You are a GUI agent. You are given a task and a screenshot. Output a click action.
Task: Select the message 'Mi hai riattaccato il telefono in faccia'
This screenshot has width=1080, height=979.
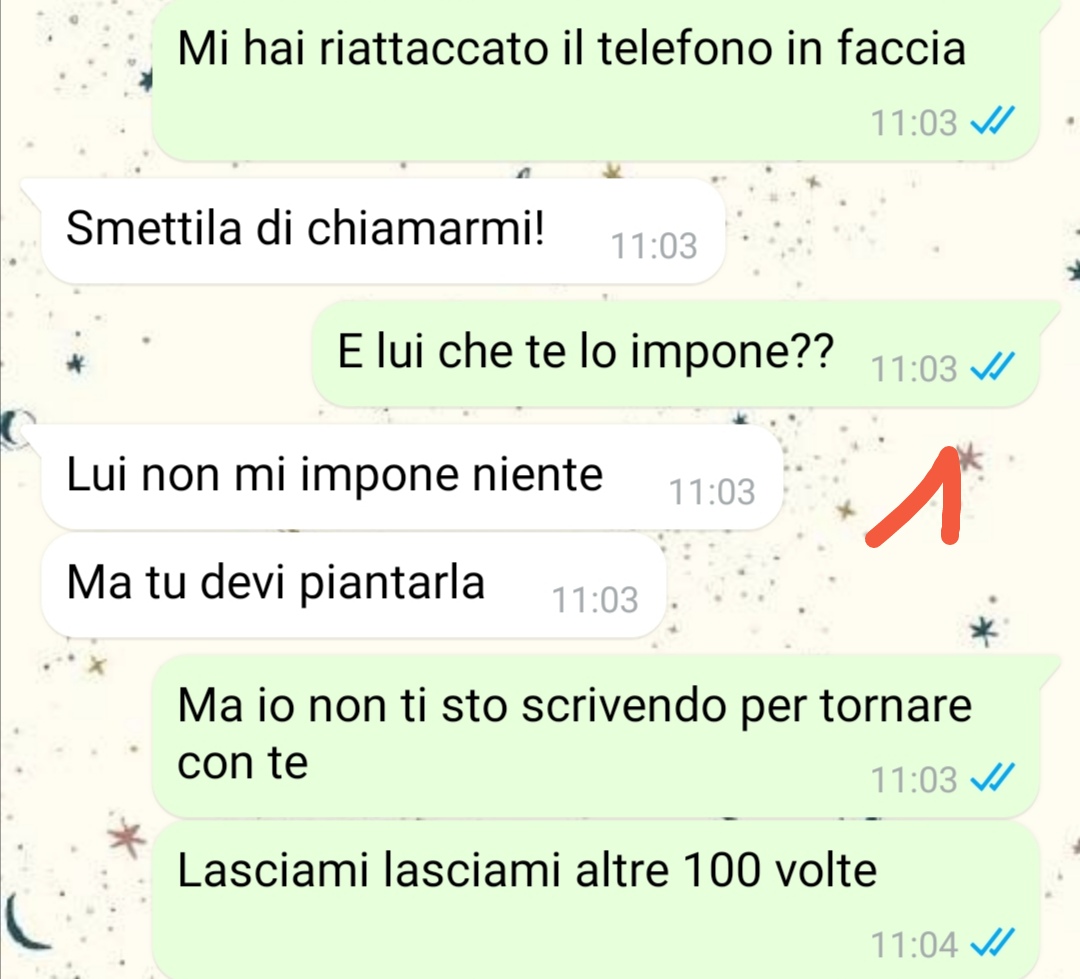pyautogui.click(x=595, y=79)
